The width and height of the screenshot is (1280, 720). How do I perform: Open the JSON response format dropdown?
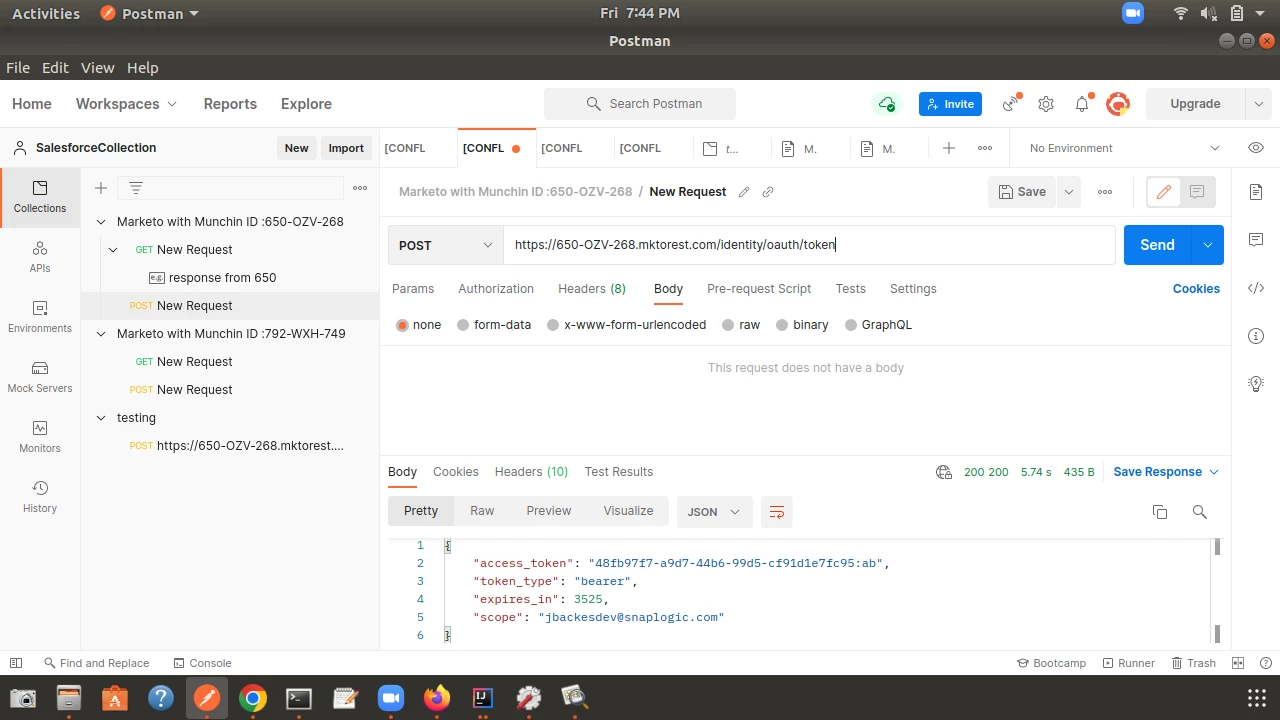(714, 512)
